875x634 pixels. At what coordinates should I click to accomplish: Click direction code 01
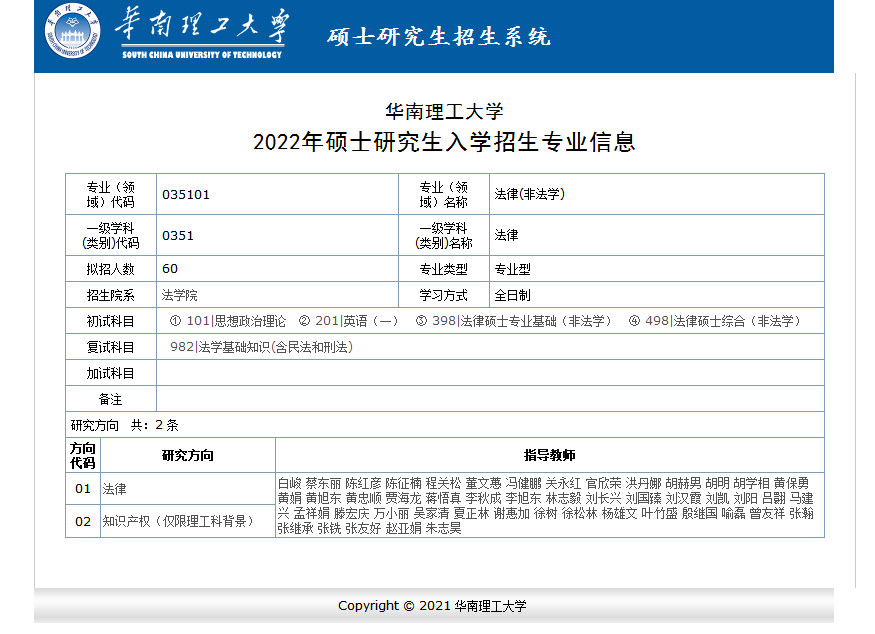coord(83,489)
